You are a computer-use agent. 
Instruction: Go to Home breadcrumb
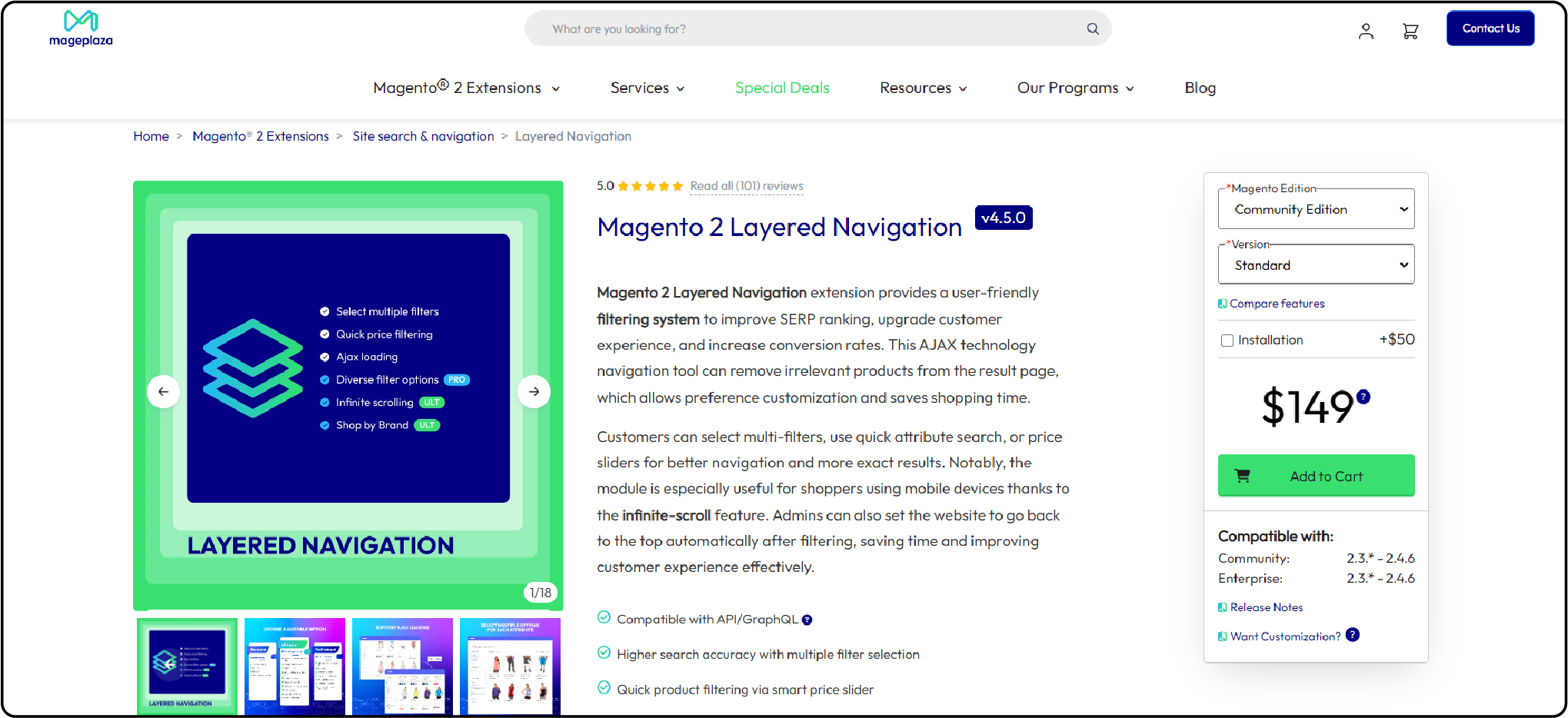pyautogui.click(x=151, y=136)
